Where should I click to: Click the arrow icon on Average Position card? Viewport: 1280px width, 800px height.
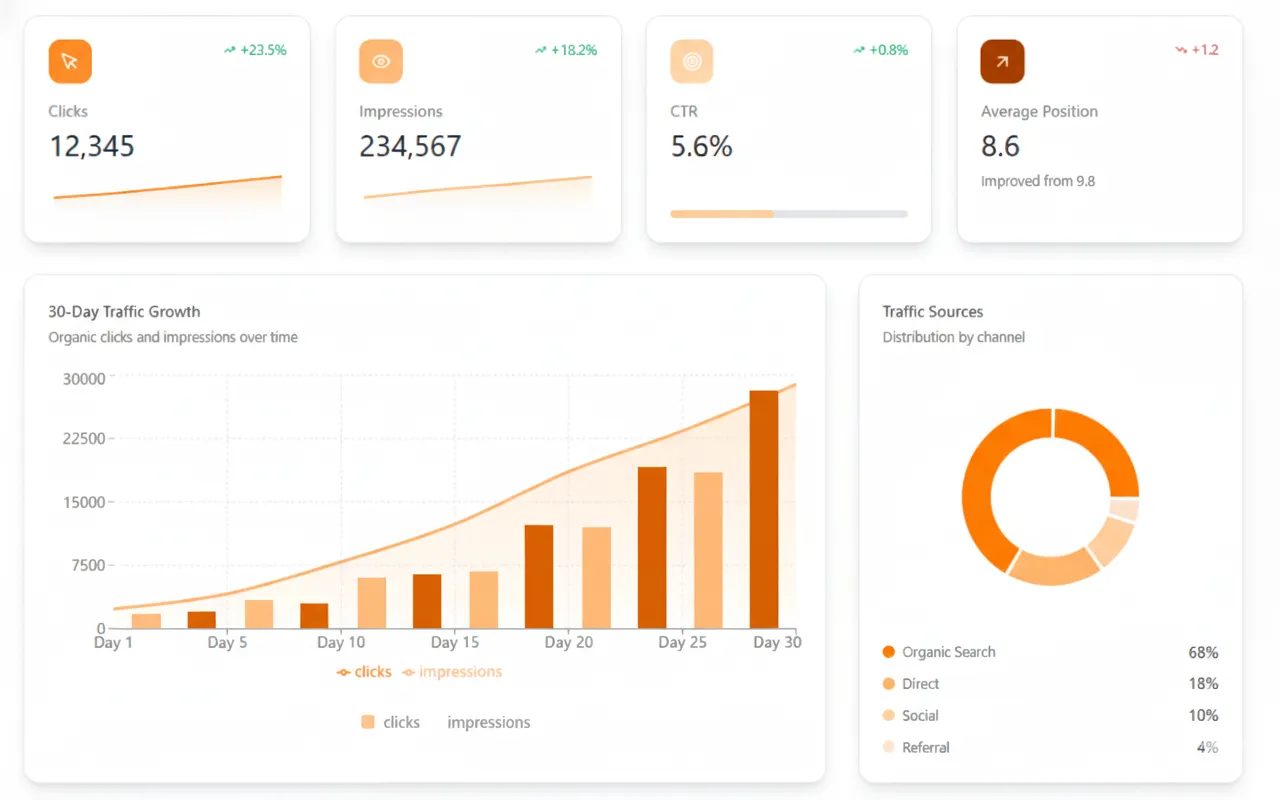coord(1002,62)
